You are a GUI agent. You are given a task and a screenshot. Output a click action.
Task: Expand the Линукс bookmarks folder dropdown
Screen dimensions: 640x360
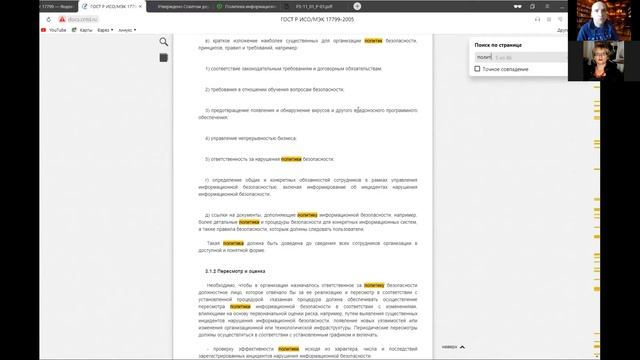point(127,30)
